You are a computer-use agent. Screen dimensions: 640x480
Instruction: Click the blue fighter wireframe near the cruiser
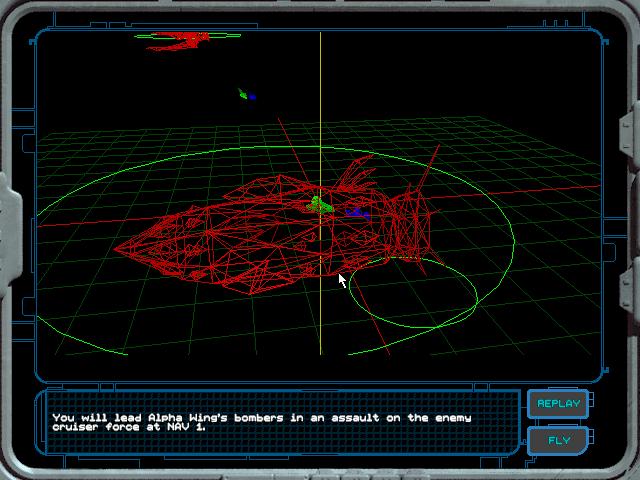click(x=358, y=213)
